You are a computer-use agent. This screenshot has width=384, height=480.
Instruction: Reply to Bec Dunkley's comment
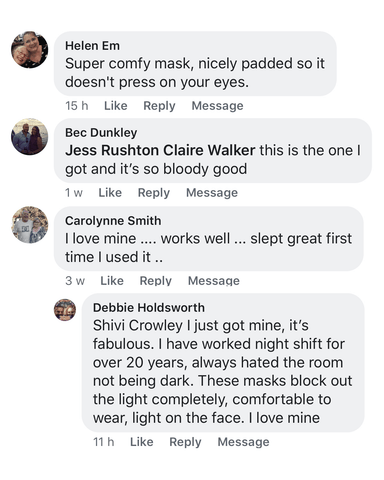click(x=154, y=193)
